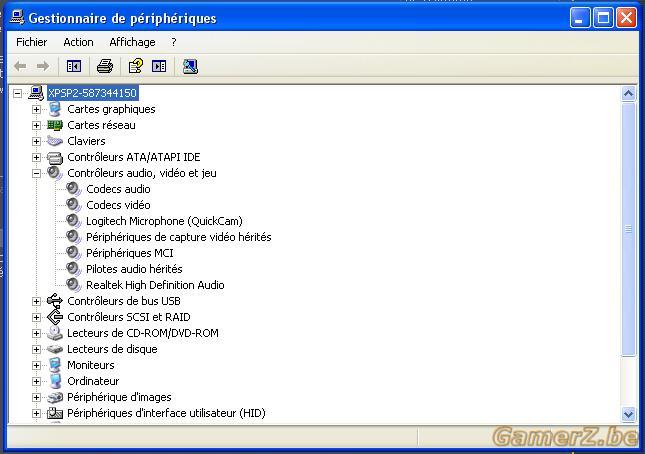Click the Contrôleurs SCSI et RAID icon
The width and height of the screenshot is (645, 454).
[x=55, y=317]
